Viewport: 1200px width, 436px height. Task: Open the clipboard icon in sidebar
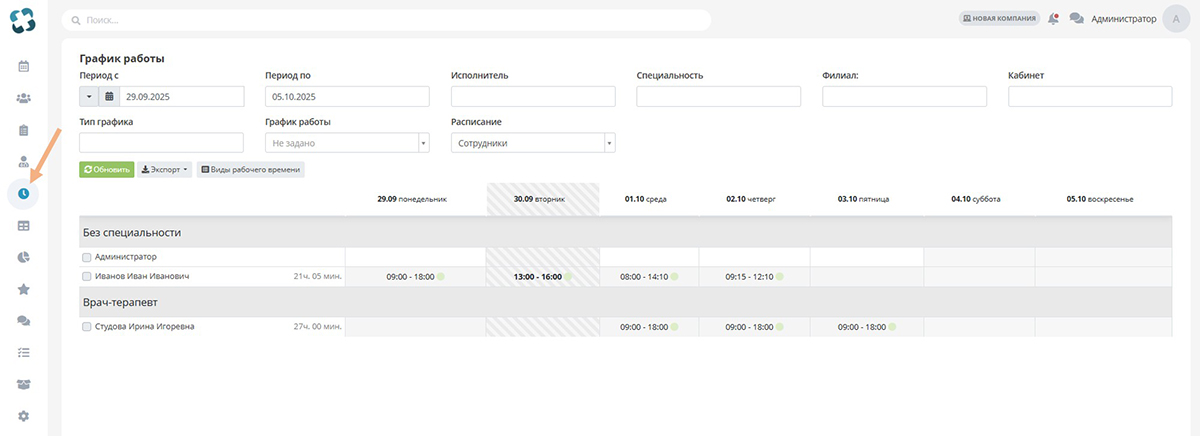point(23,130)
